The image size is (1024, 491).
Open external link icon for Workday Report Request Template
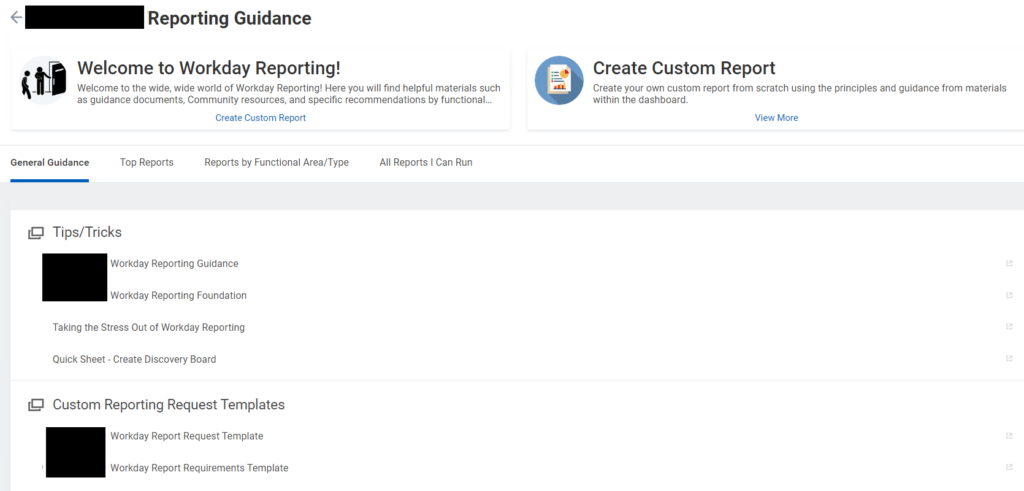(x=1009, y=436)
